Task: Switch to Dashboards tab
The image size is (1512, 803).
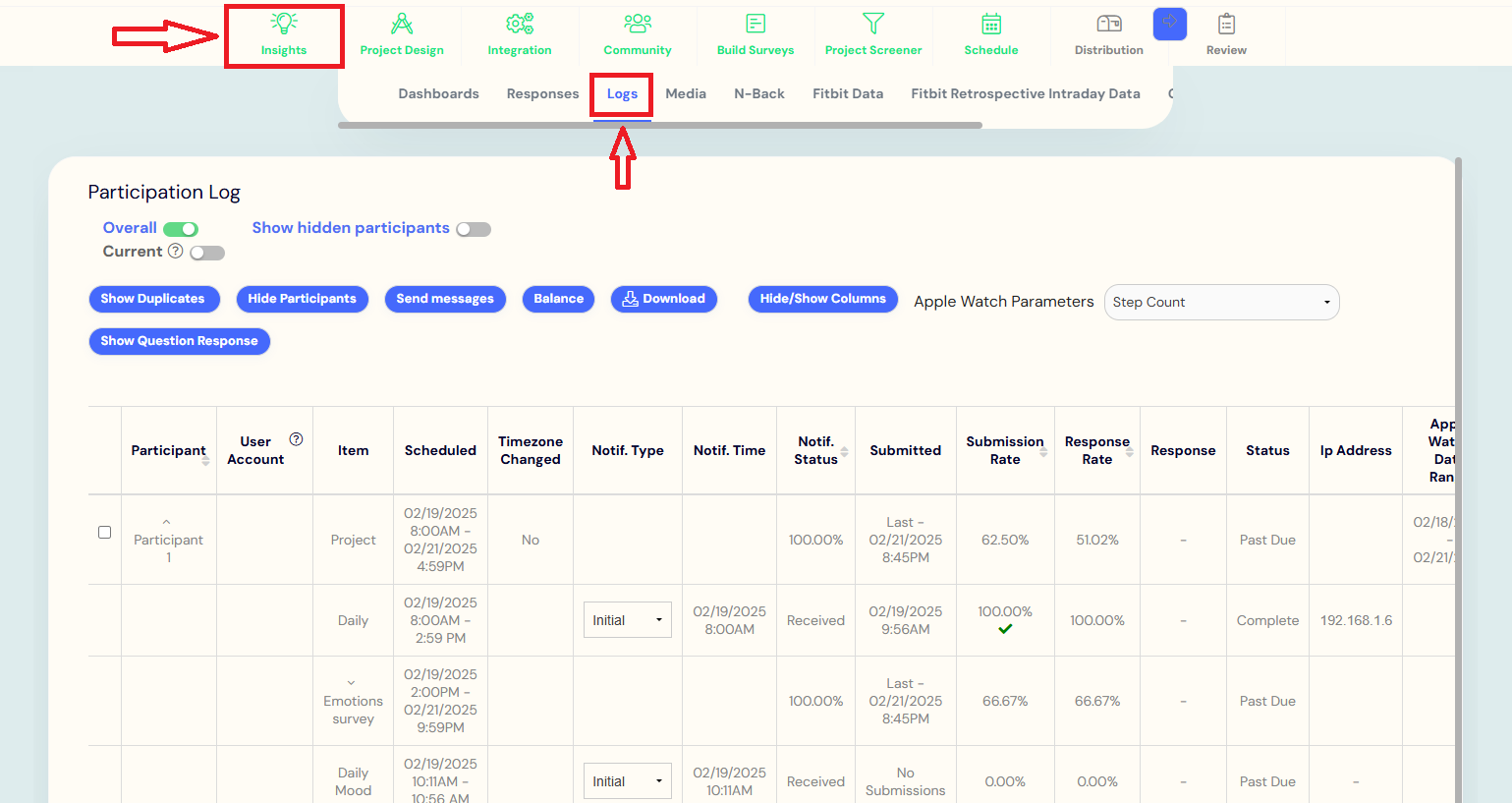Action: (x=438, y=93)
